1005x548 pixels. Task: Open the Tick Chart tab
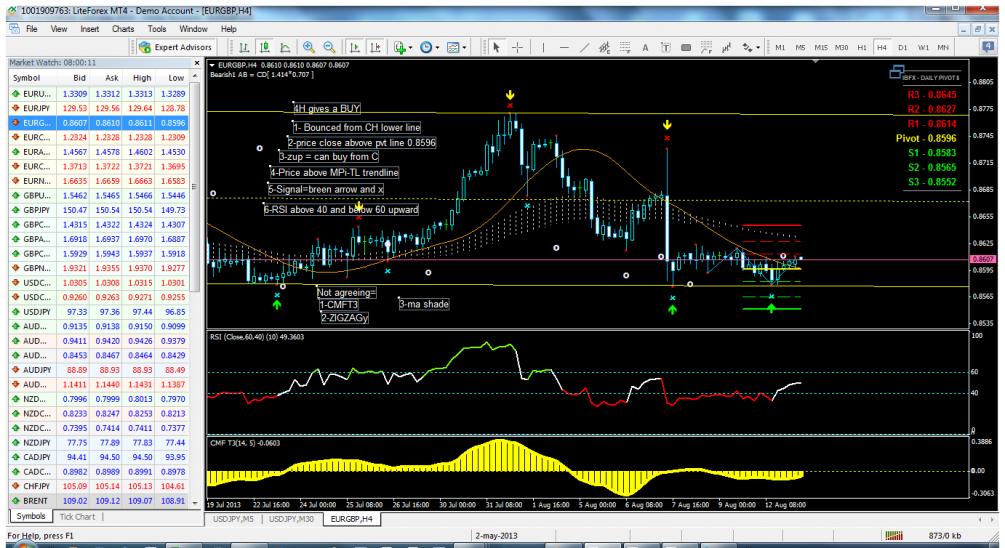76,517
